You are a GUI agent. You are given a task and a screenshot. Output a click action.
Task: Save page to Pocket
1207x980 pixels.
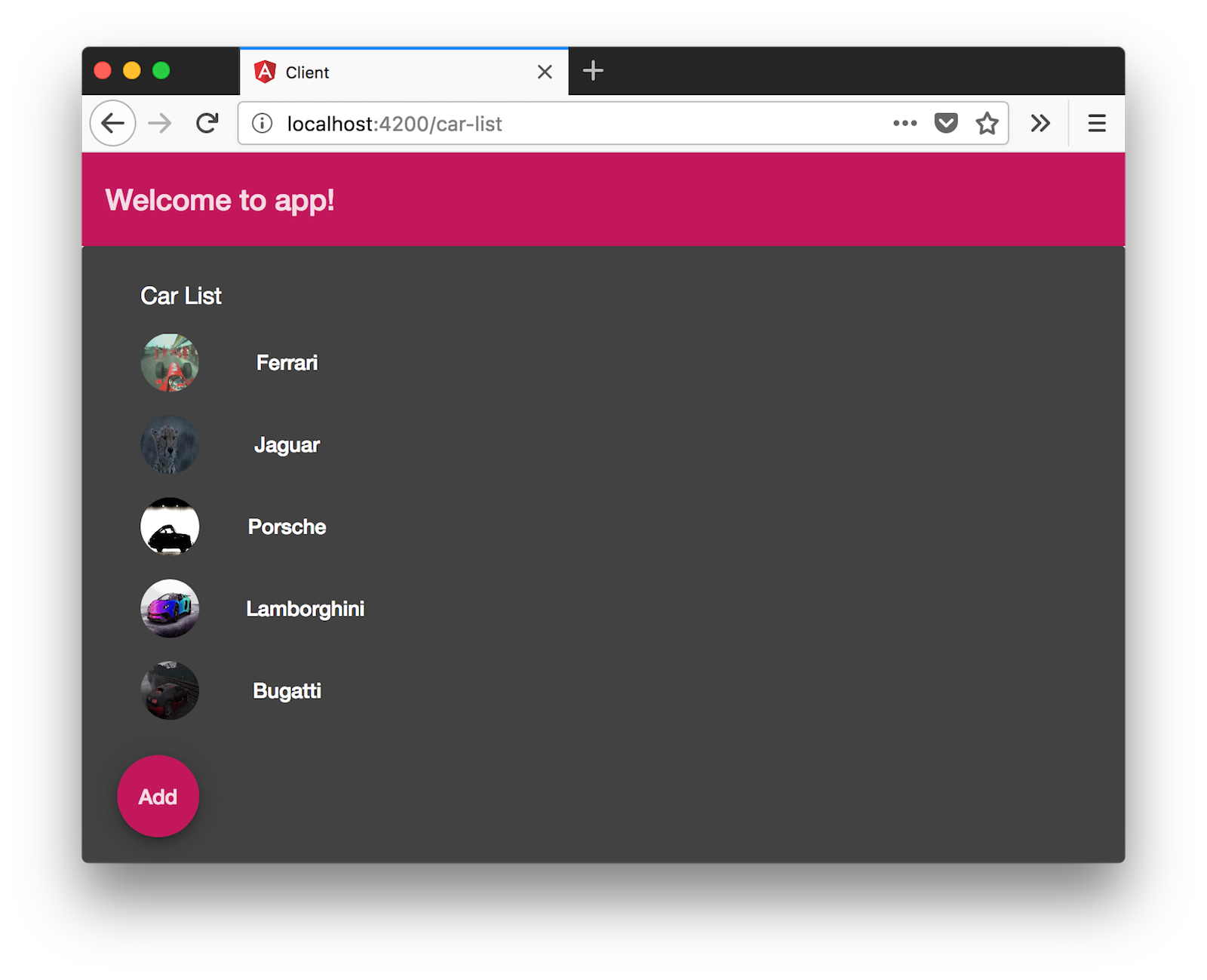pos(945,123)
